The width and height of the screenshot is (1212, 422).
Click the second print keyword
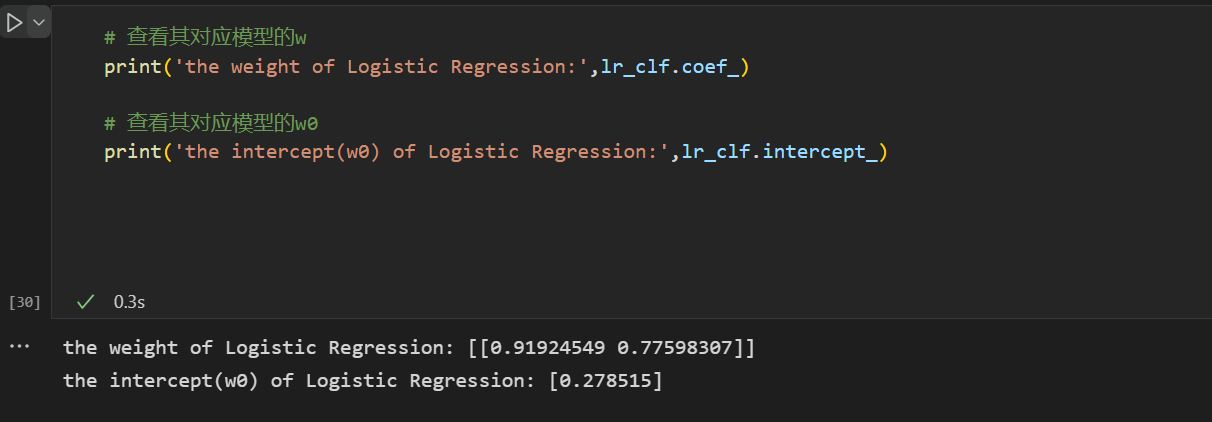128,152
